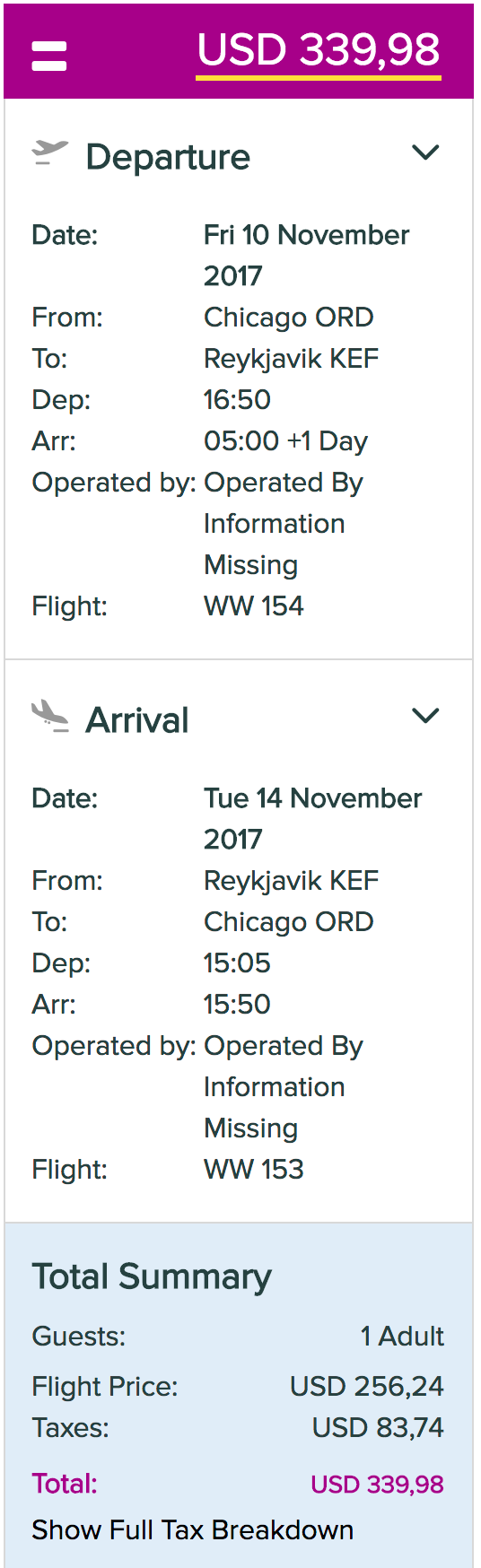Click the arrival landing plane icon

click(x=49, y=717)
